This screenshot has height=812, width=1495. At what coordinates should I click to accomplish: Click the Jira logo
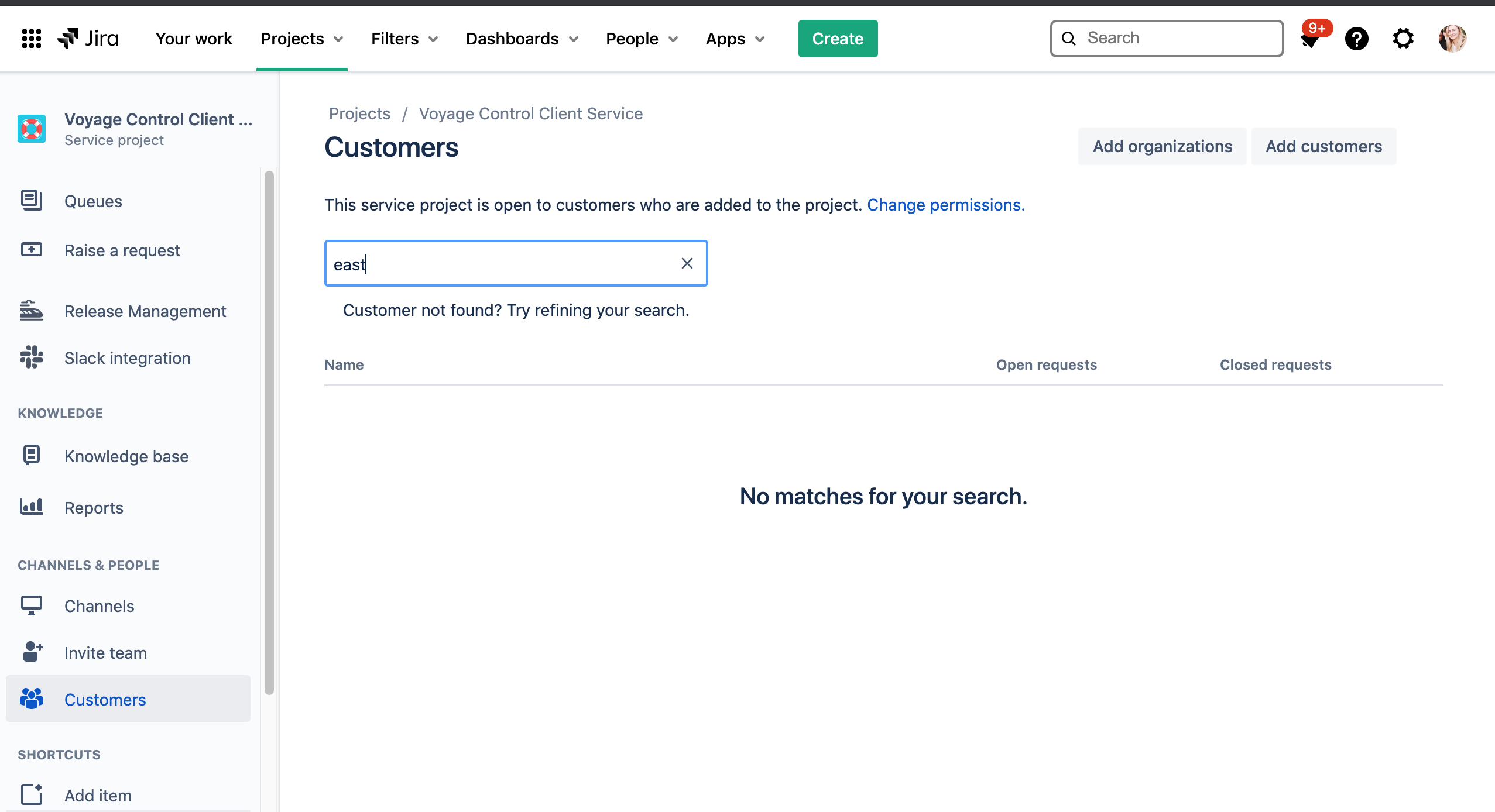[88, 39]
